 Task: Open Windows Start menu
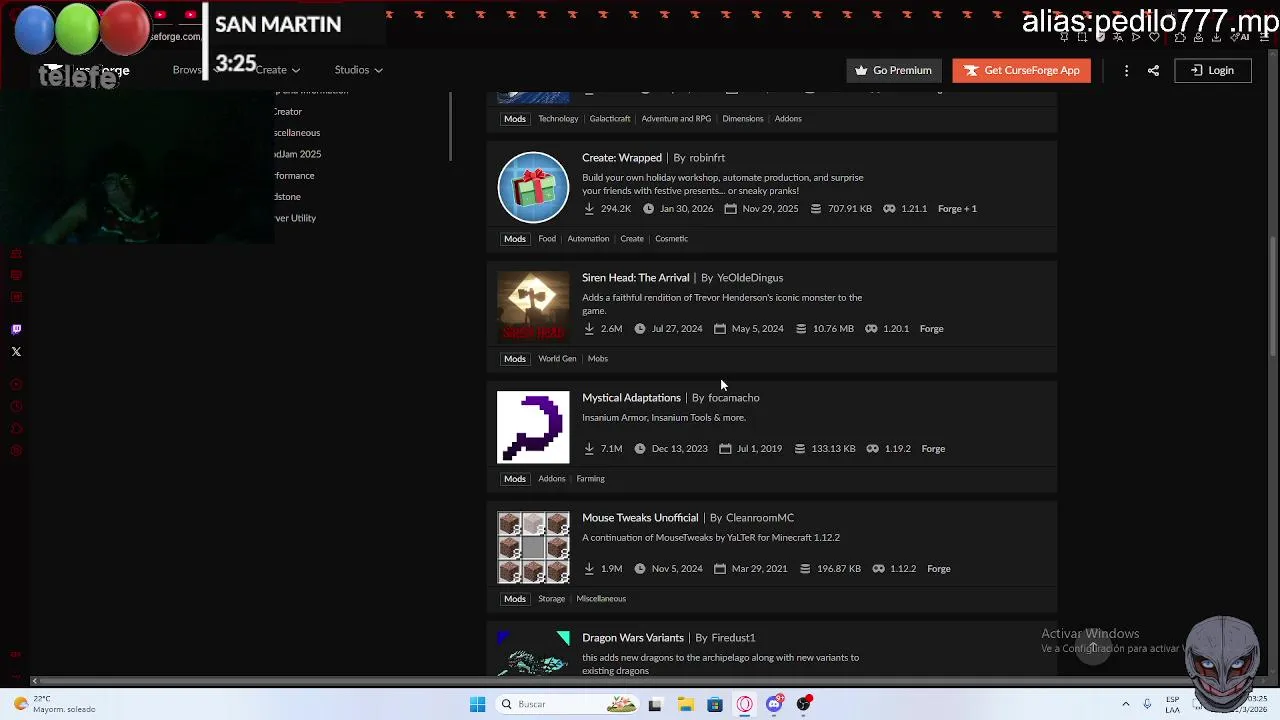[x=477, y=704]
